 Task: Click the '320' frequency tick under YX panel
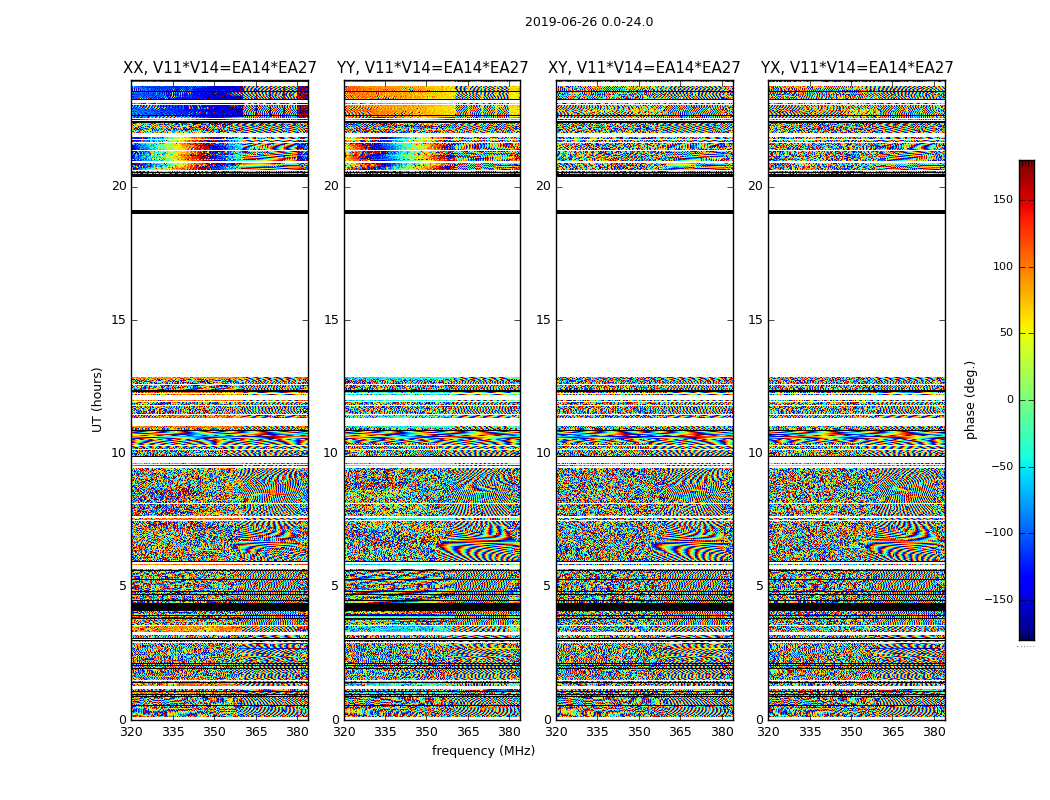[x=768, y=732]
